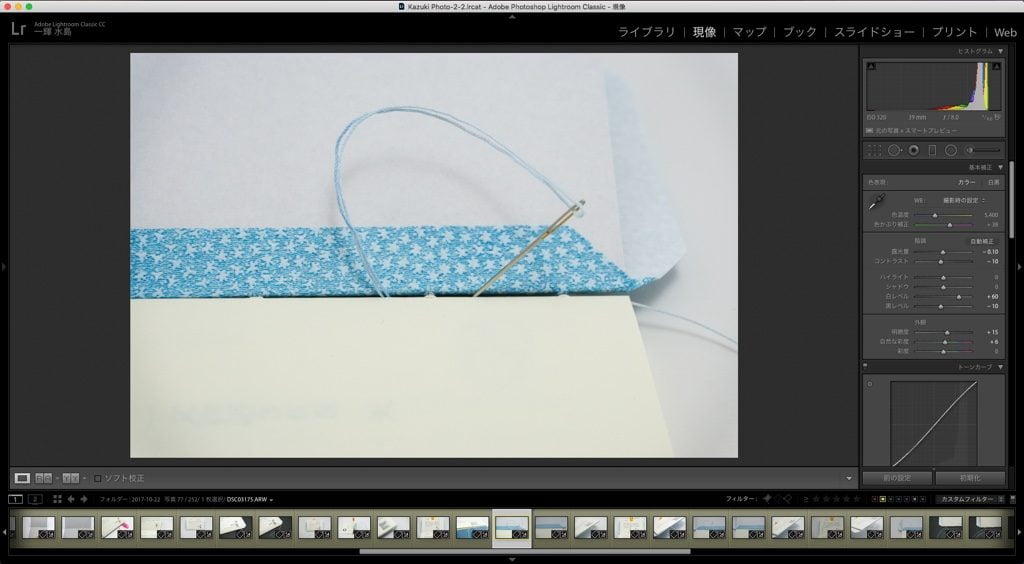Click the 自動補正 button
The height and width of the screenshot is (564, 1024).
click(x=982, y=242)
